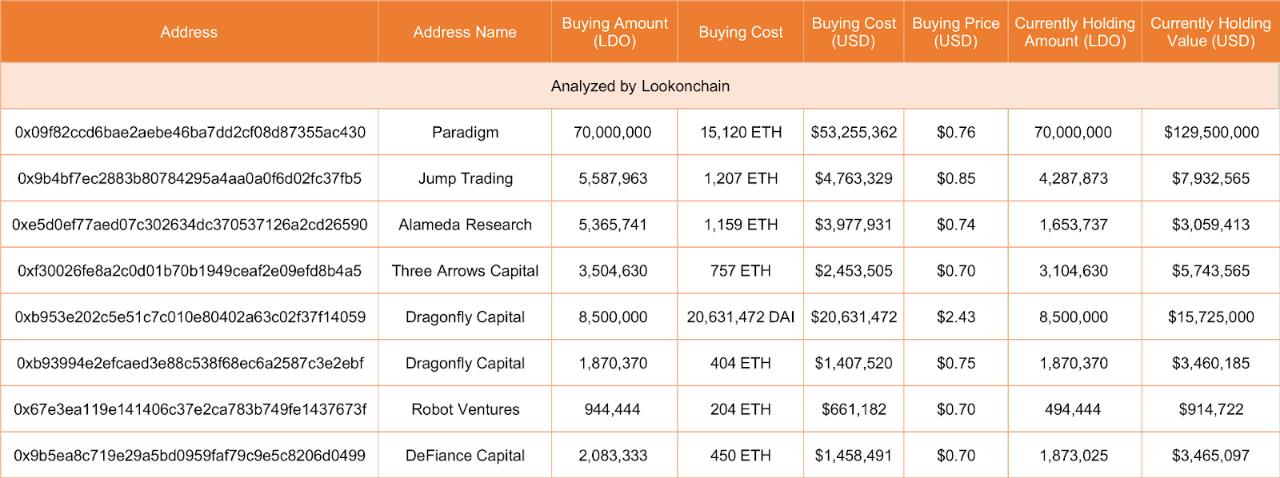This screenshot has height=478, width=1280.
Task: Select the $129,500,000 holding value cell
Action: (x=1210, y=132)
